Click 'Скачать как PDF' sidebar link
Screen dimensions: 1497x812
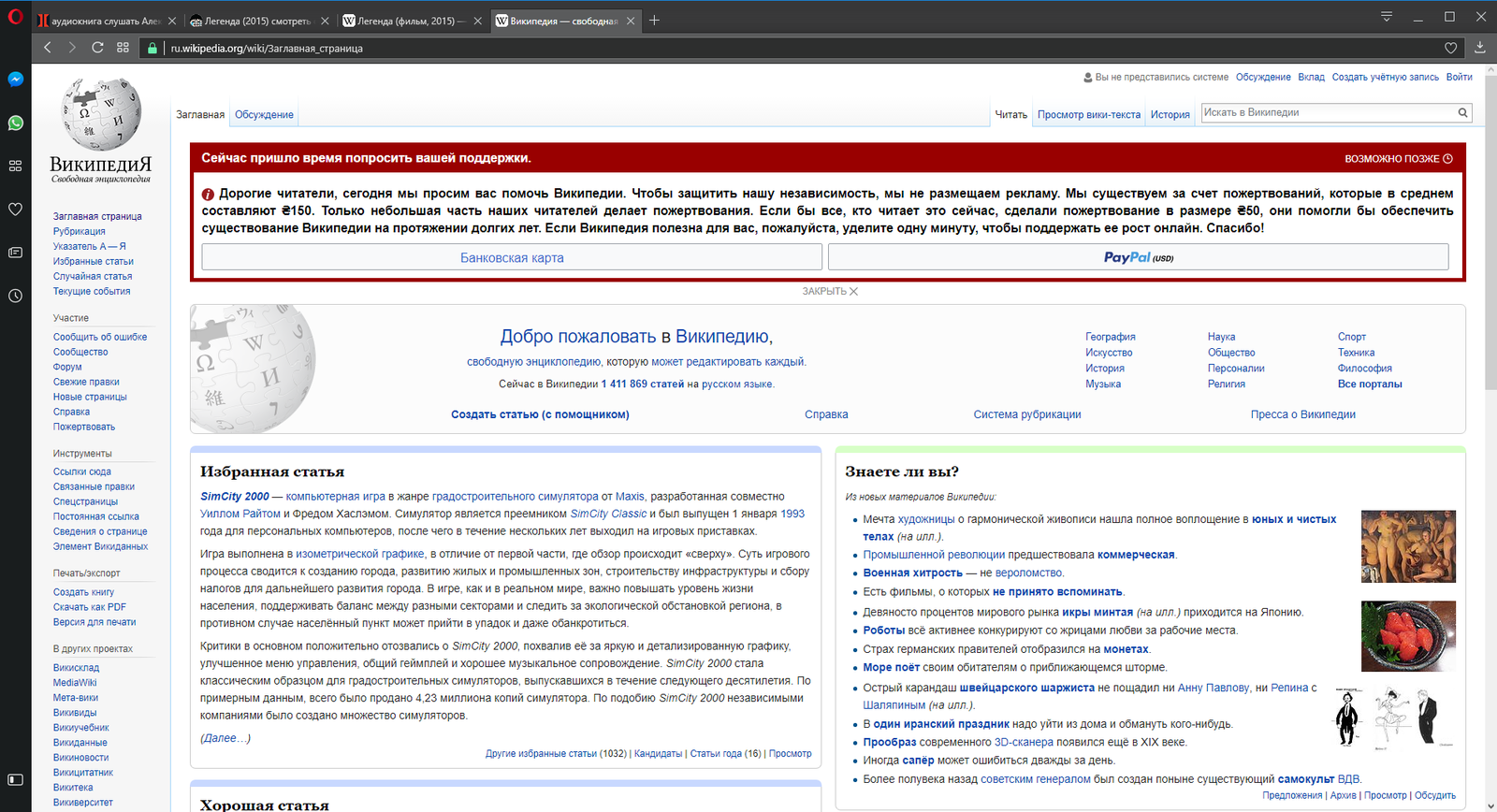pyautogui.click(x=90, y=607)
